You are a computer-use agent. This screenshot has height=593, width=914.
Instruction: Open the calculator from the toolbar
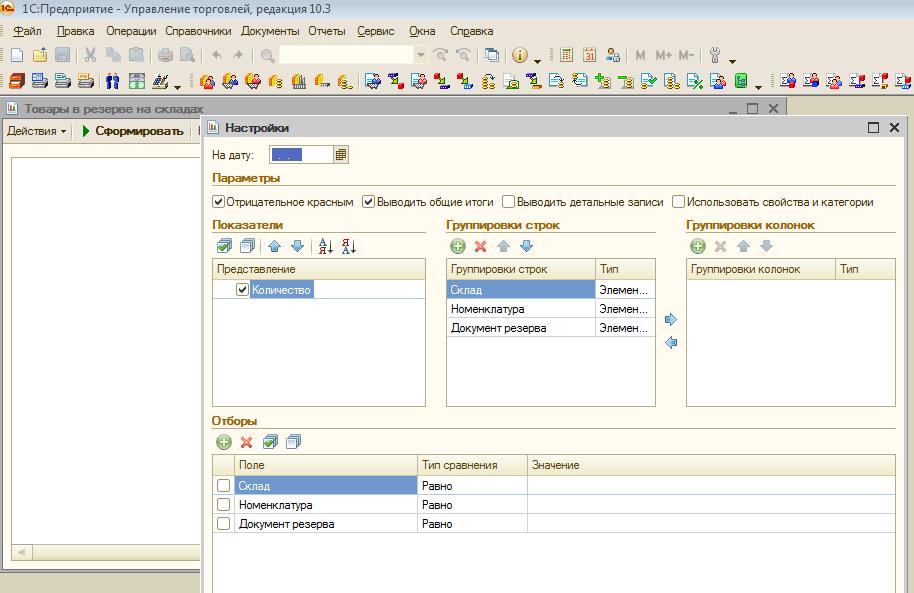pyautogui.click(x=566, y=55)
